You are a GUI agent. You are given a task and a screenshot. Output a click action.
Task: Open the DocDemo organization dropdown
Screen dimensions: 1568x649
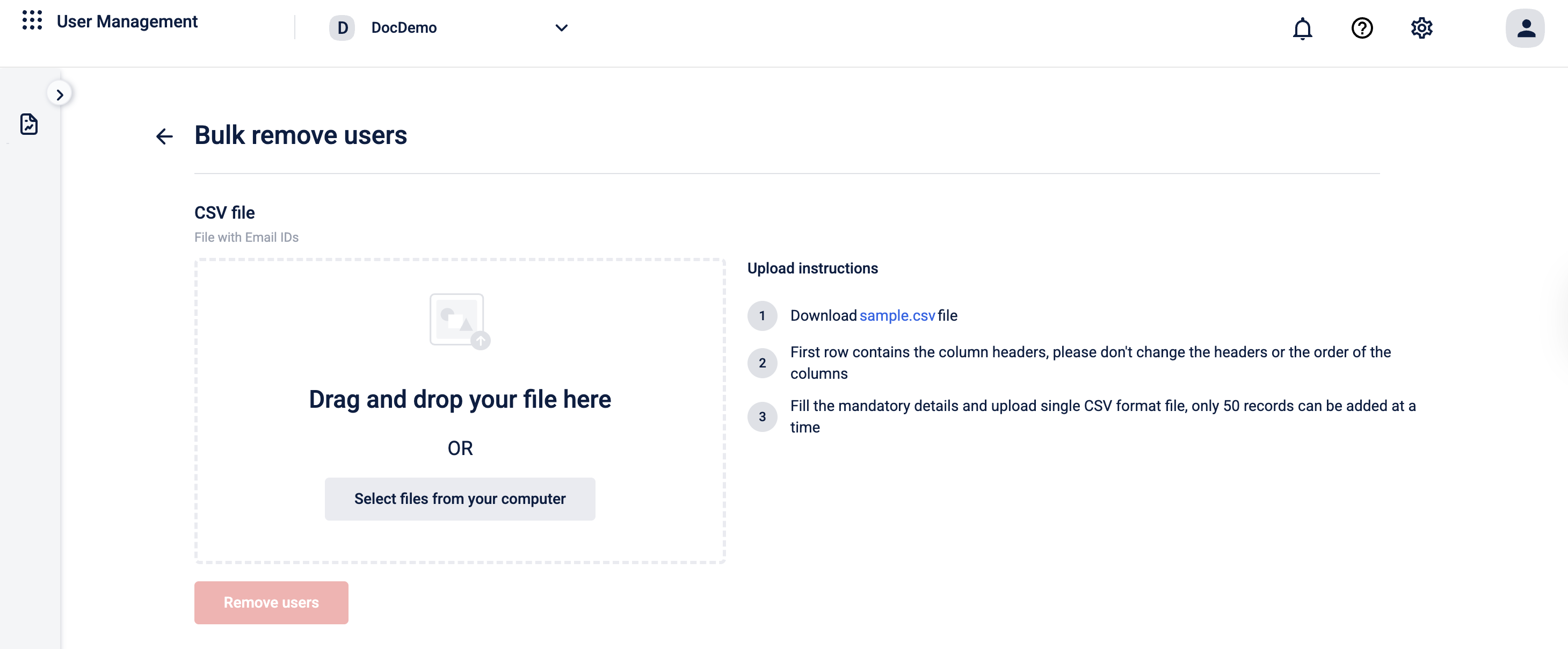(x=404, y=28)
